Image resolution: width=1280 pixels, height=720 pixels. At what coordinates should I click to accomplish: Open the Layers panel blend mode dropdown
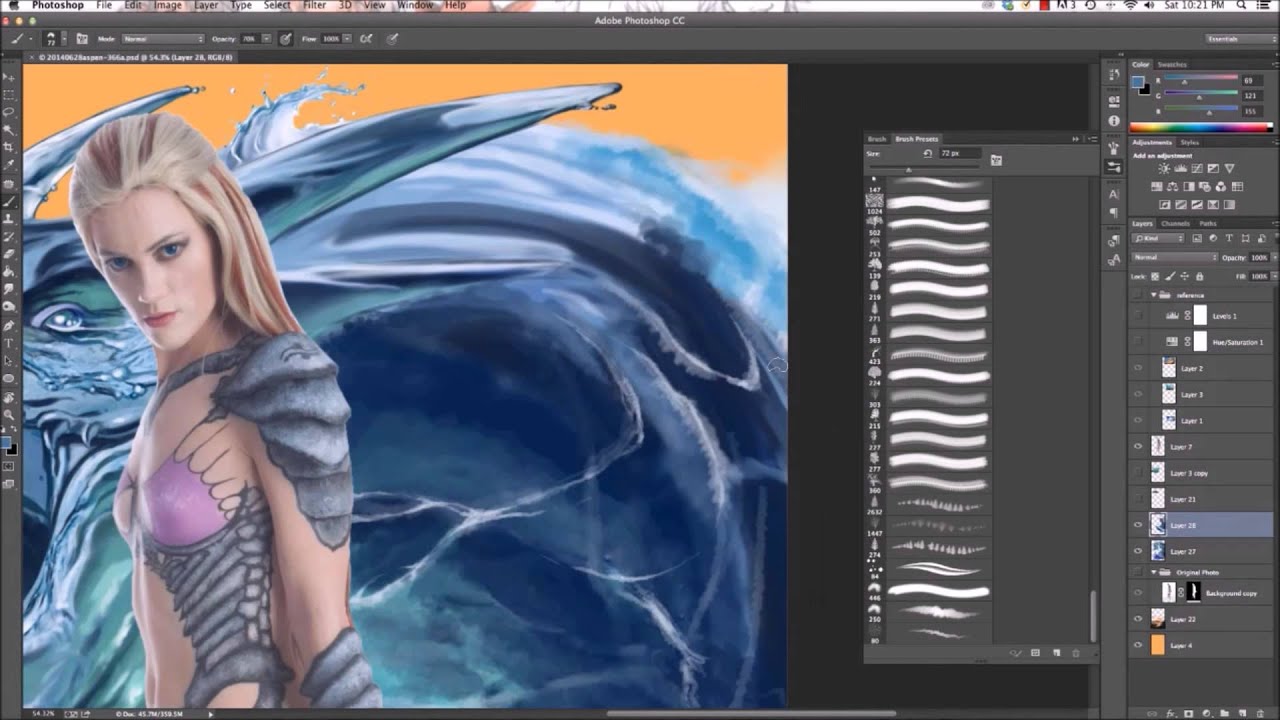(1175, 257)
